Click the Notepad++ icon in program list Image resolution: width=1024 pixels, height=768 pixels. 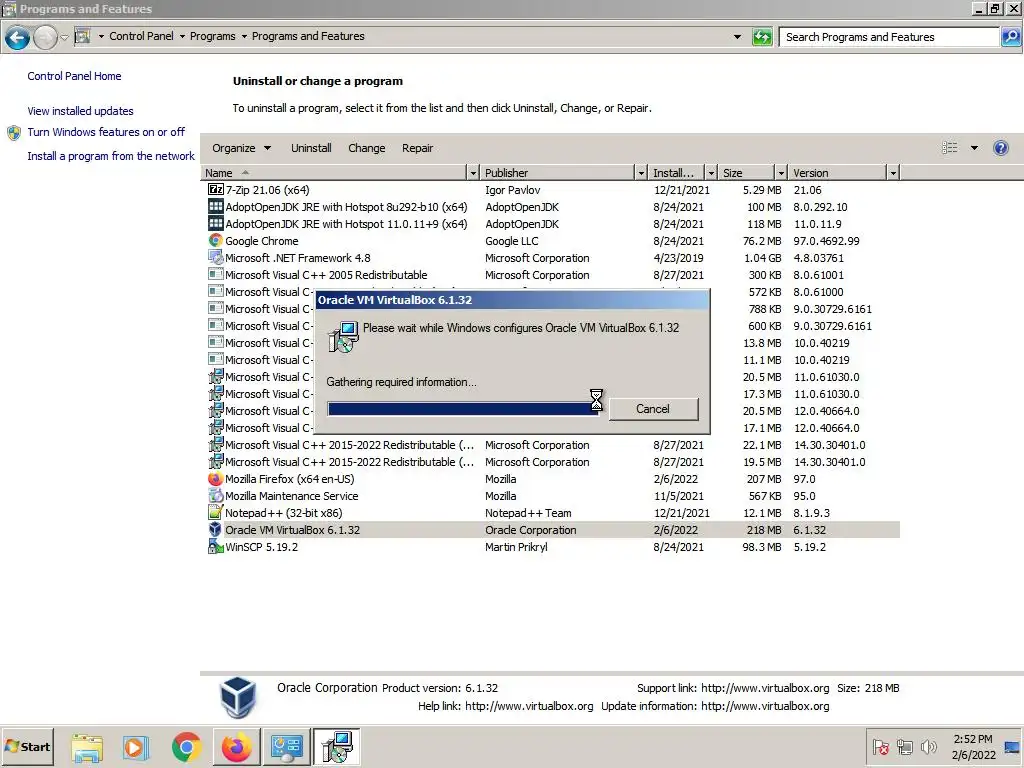(x=216, y=513)
